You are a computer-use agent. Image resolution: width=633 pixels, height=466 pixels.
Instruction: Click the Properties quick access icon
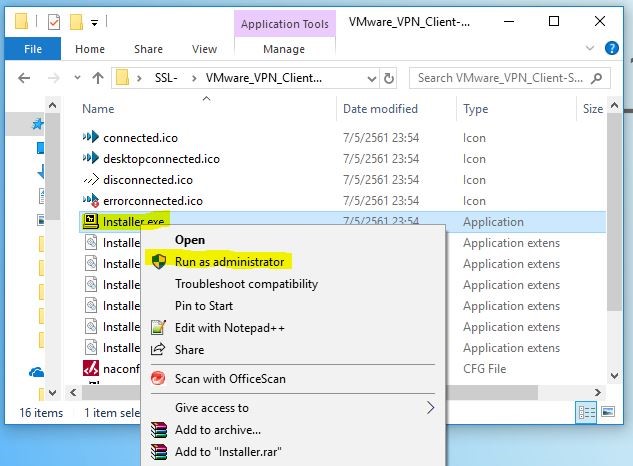click(x=54, y=22)
